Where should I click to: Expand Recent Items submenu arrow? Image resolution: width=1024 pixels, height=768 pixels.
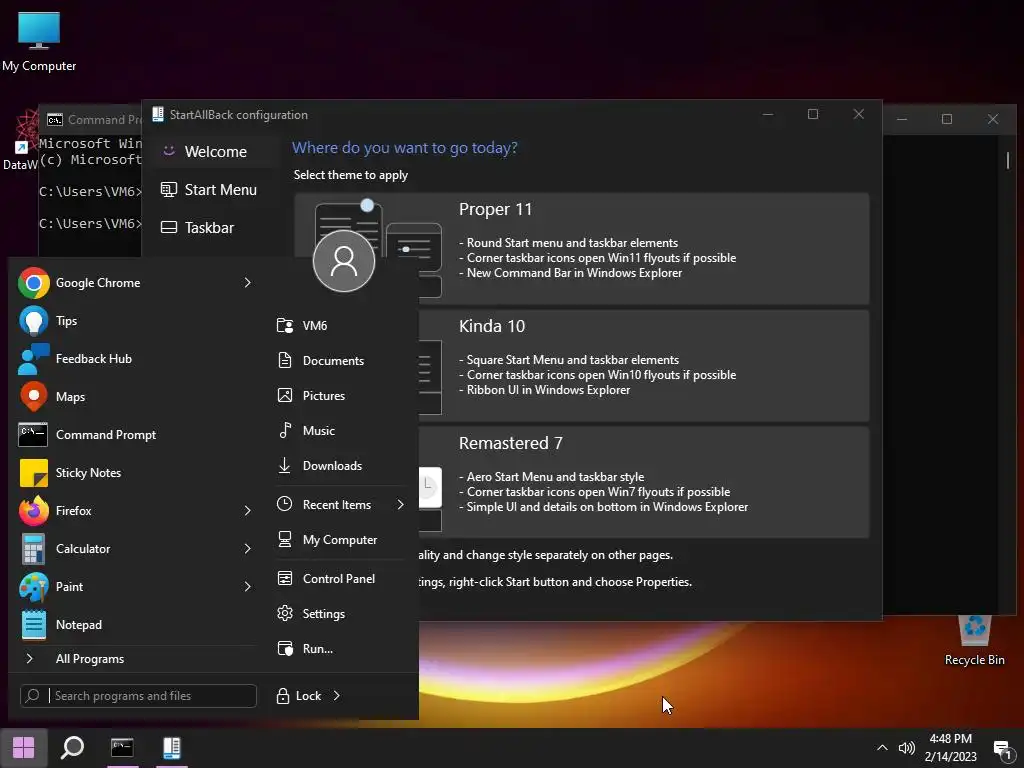[x=400, y=504]
